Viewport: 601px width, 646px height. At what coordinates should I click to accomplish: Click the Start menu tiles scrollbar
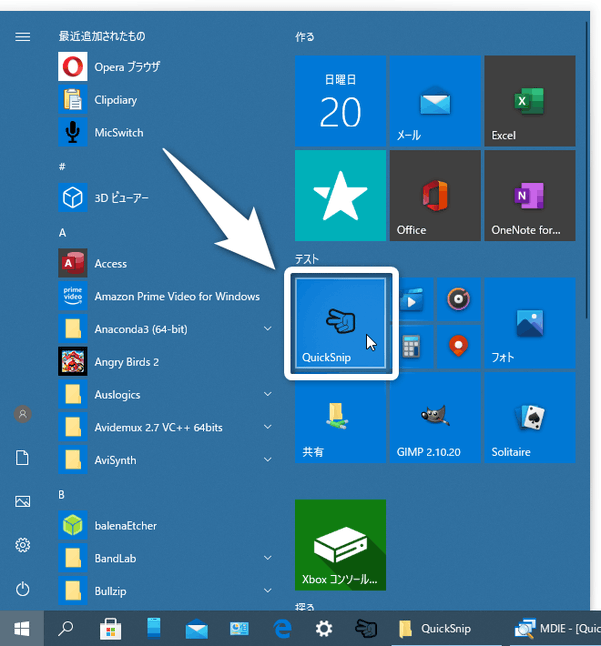(x=587, y=170)
